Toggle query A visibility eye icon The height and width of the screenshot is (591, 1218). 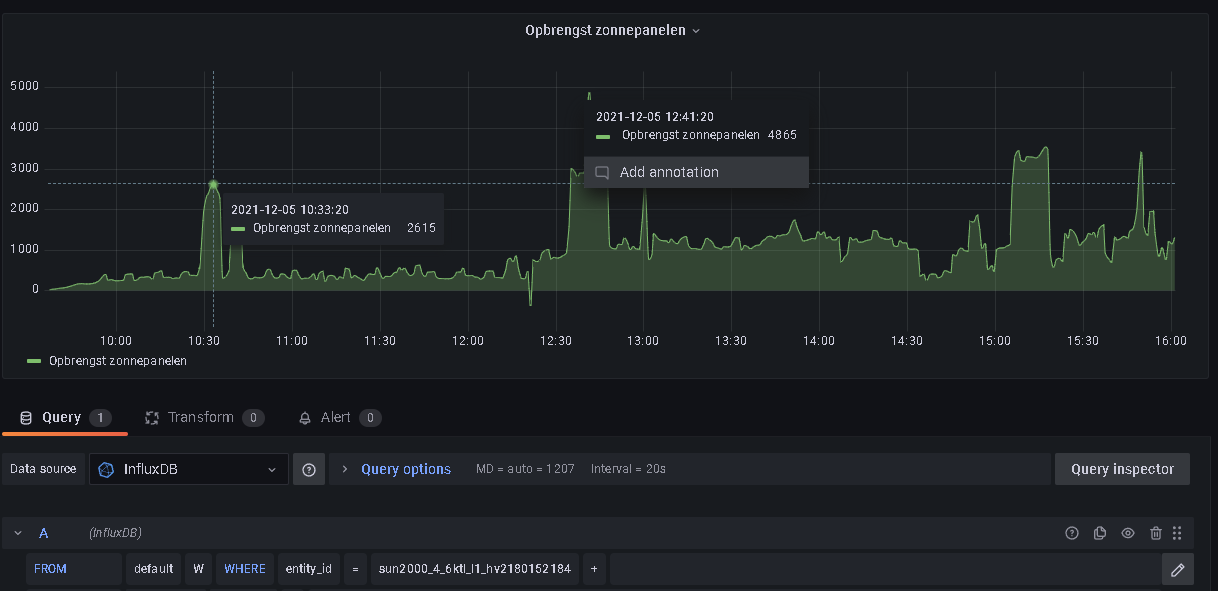1128,533
